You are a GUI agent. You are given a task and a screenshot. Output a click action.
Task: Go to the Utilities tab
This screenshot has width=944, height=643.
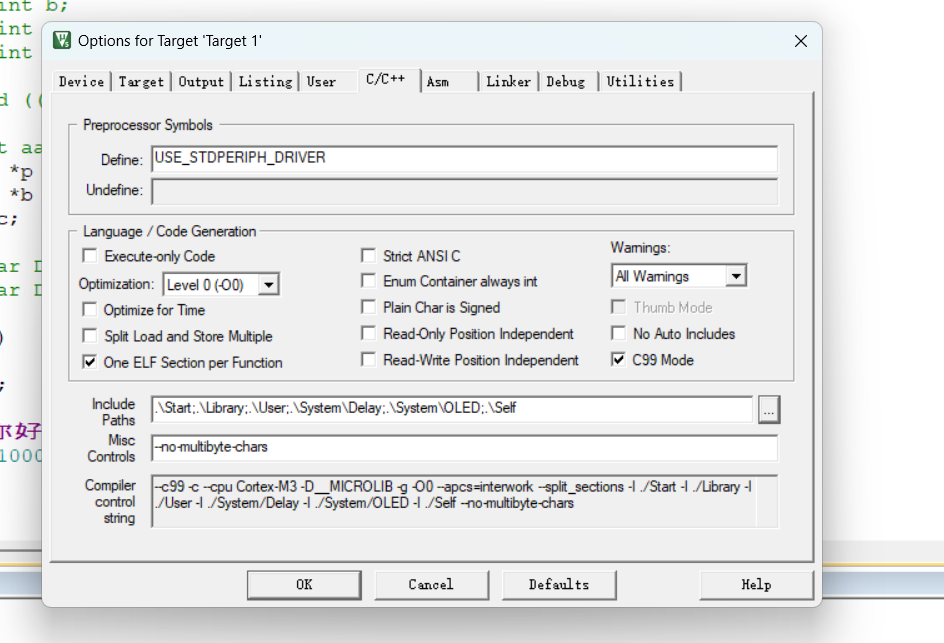click(640, 82)
